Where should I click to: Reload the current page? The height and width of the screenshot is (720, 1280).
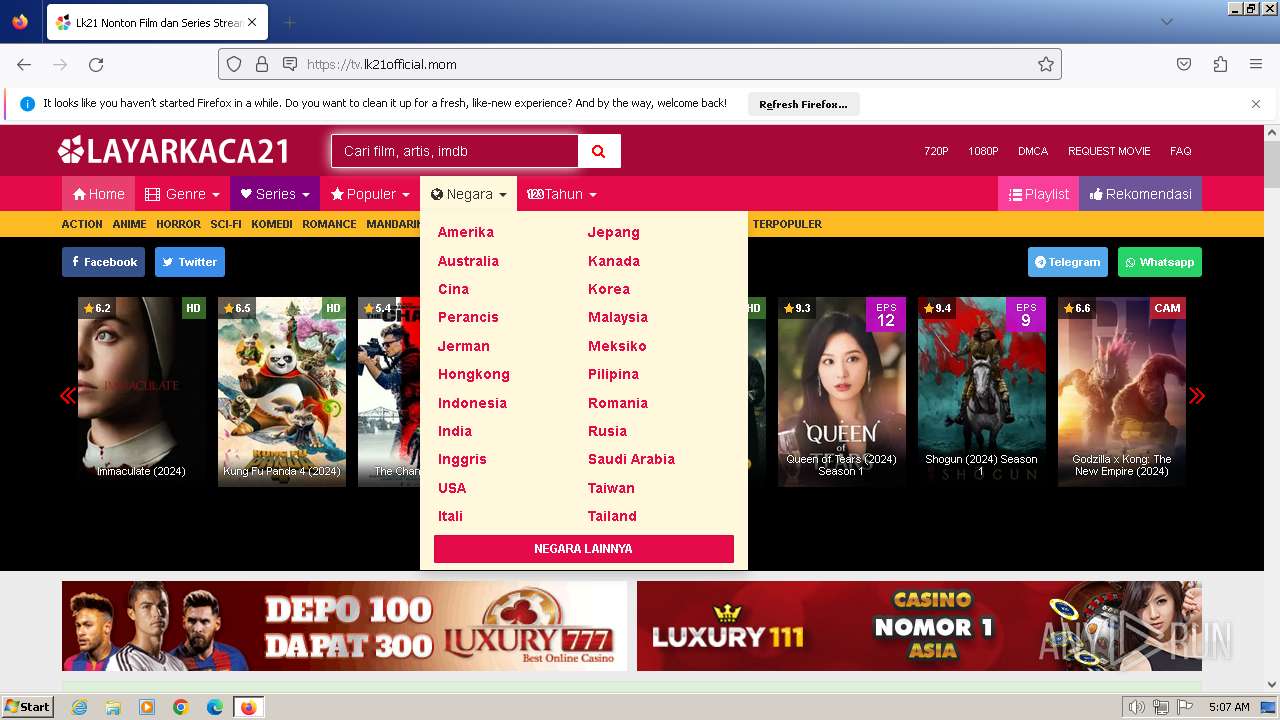coord(96,64)
